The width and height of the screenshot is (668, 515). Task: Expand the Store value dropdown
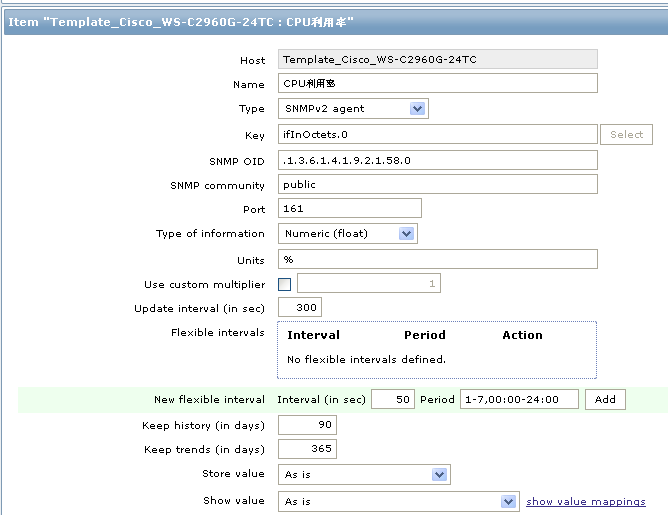click(364, 475)
